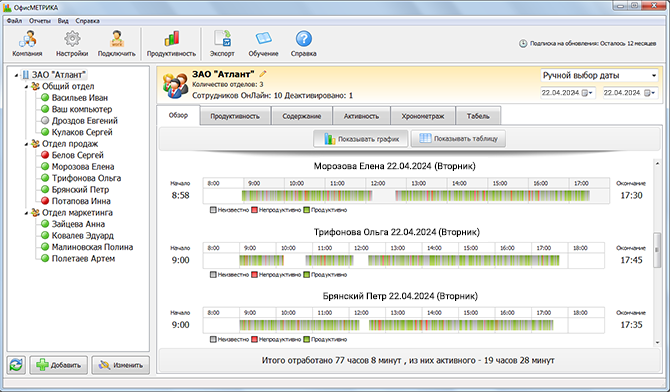
Task: Switch to the Содержание tab
Action: coord(302,116)
